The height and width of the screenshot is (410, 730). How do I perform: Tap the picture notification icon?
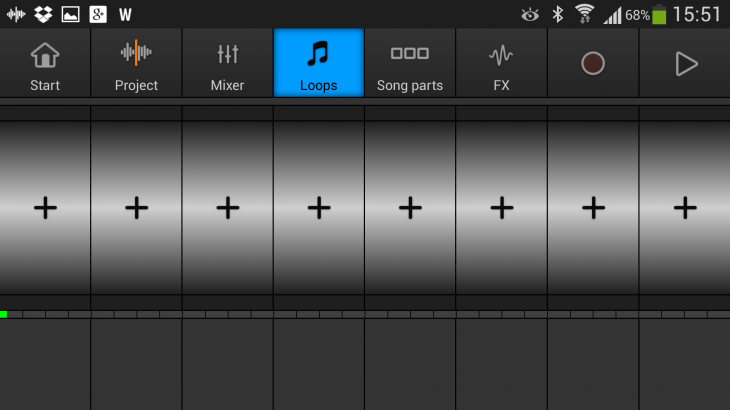(70, 14)
